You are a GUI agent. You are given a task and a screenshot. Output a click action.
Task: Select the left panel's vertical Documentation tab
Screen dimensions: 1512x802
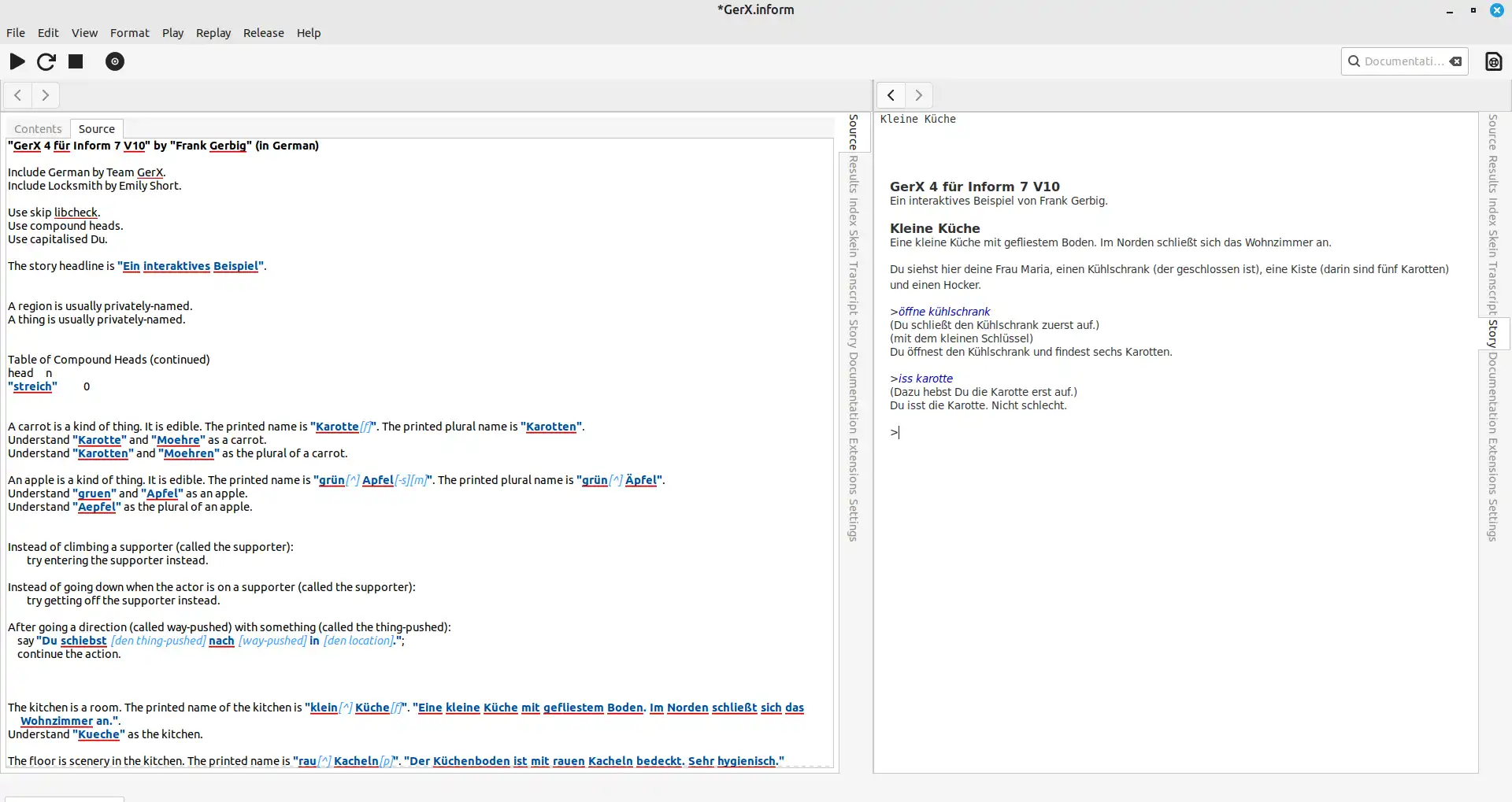(854, 393)
